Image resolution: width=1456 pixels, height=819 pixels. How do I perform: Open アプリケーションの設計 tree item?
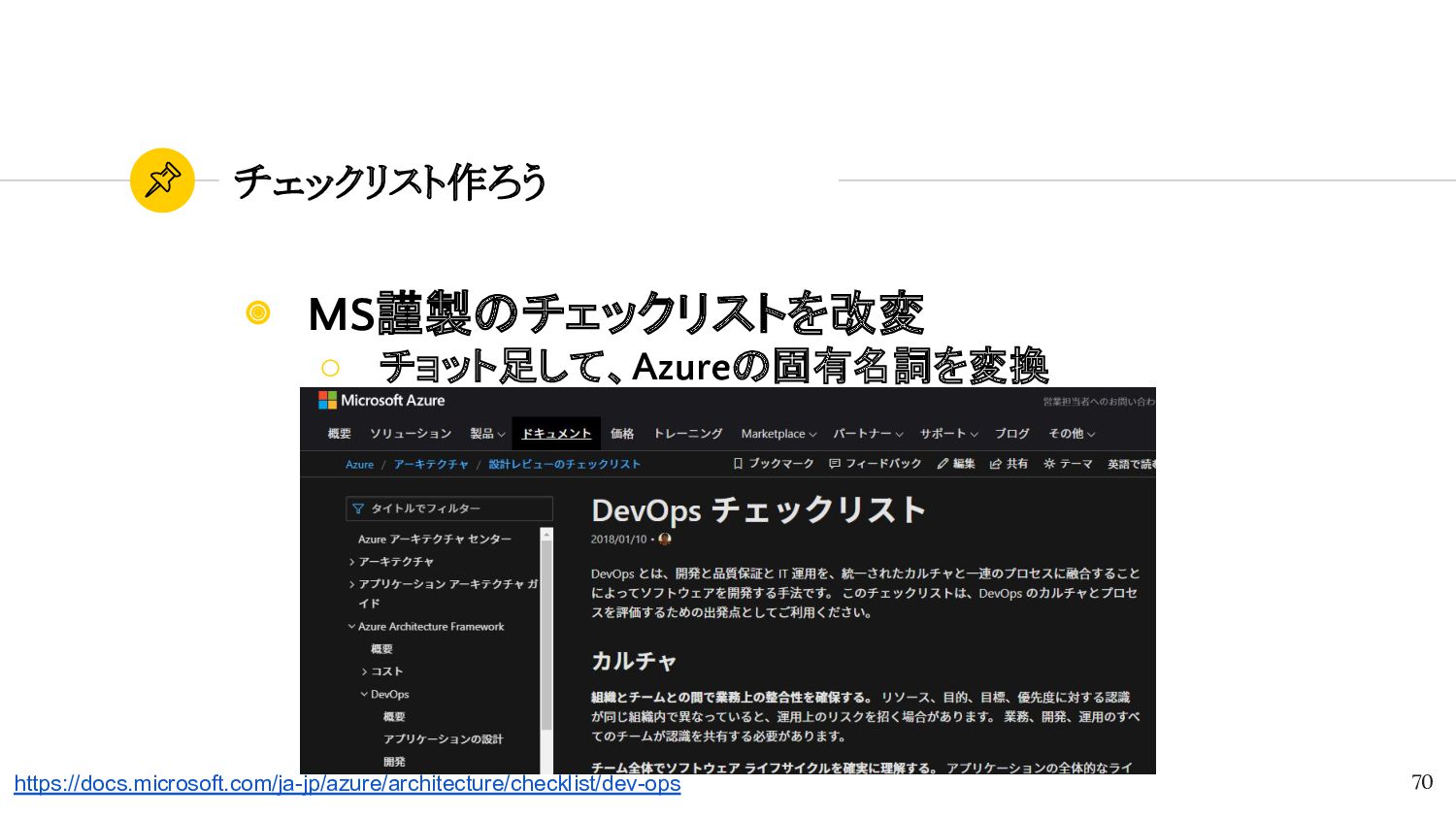(x=443, y=739)
